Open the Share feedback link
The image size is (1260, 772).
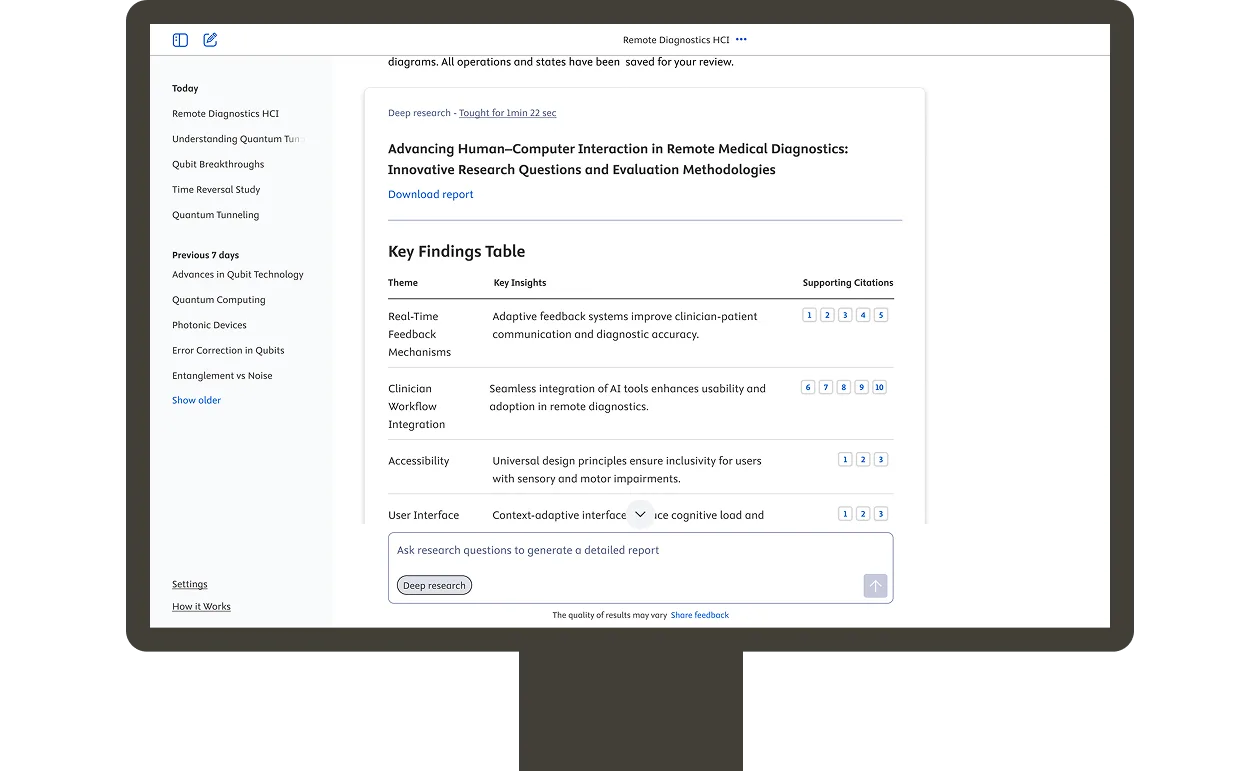pyautogui.click(x=699, y=615)
